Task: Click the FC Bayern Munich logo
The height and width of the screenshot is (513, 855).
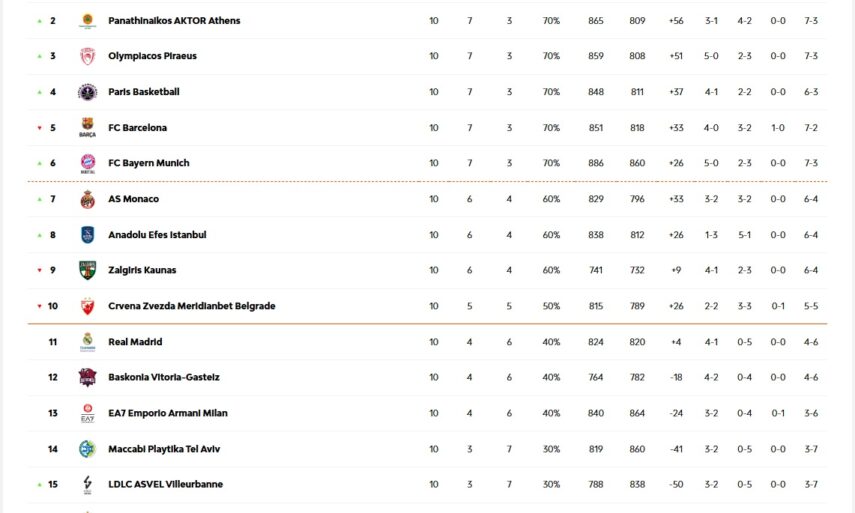Action: click(x=87, y=163)
